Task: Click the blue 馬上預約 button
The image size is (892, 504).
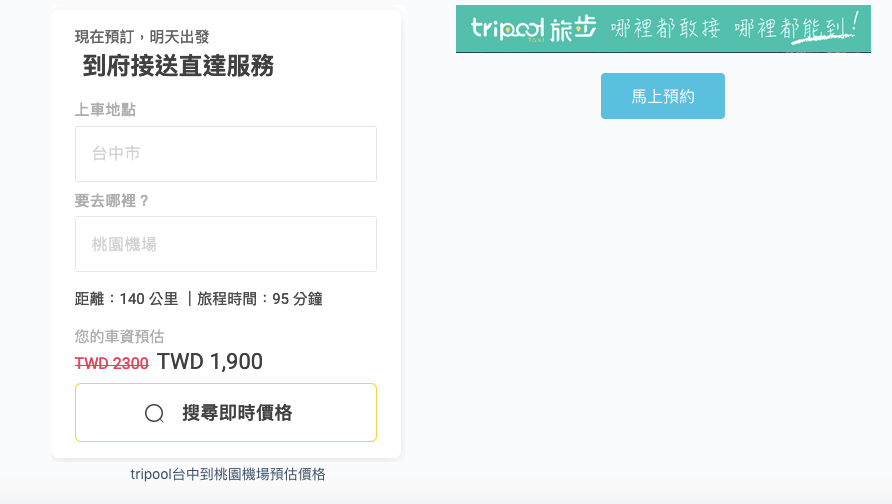Action: (x=663, y=96)
